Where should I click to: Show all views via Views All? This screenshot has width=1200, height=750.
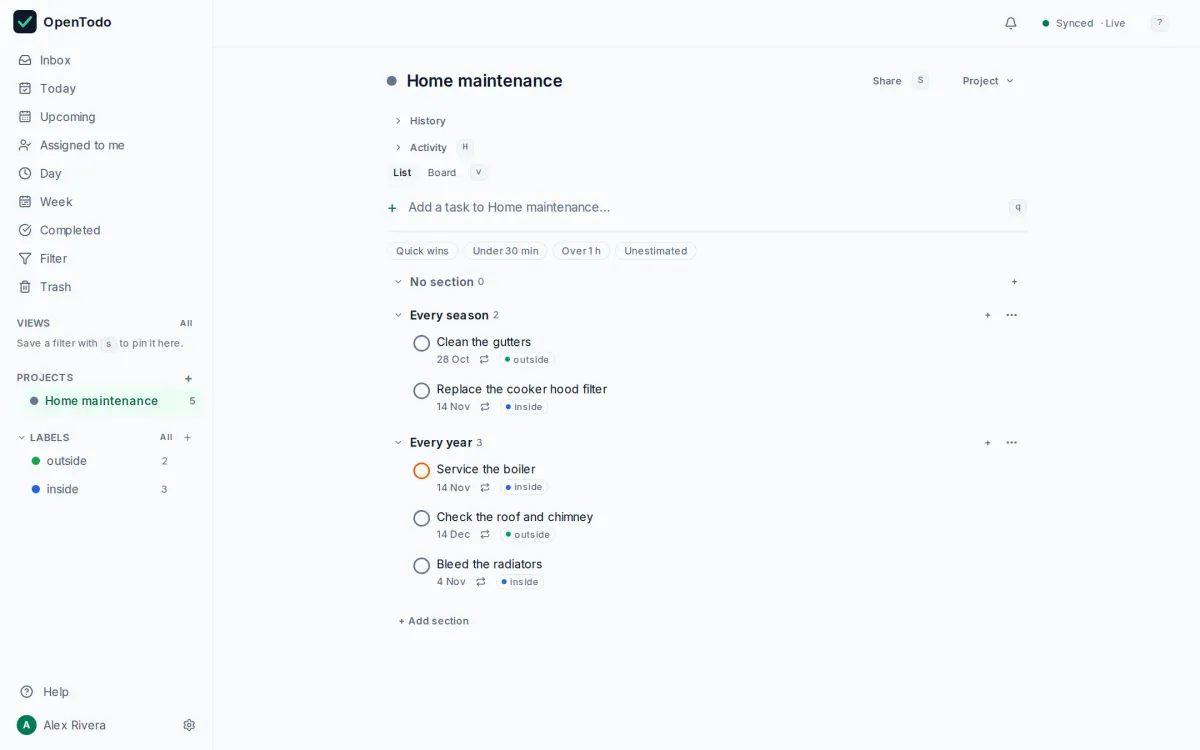[186, 323]
